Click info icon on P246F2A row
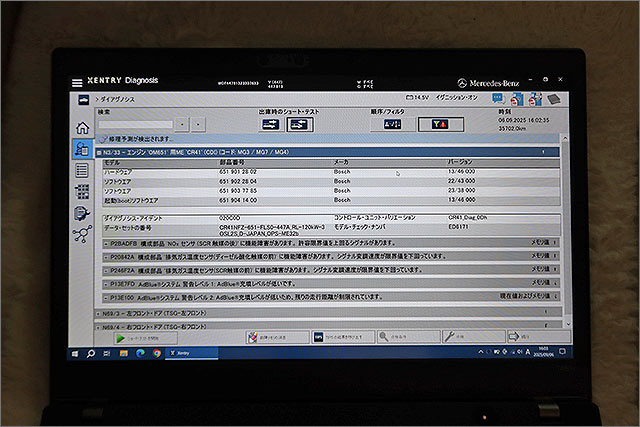 pos(554,269)
